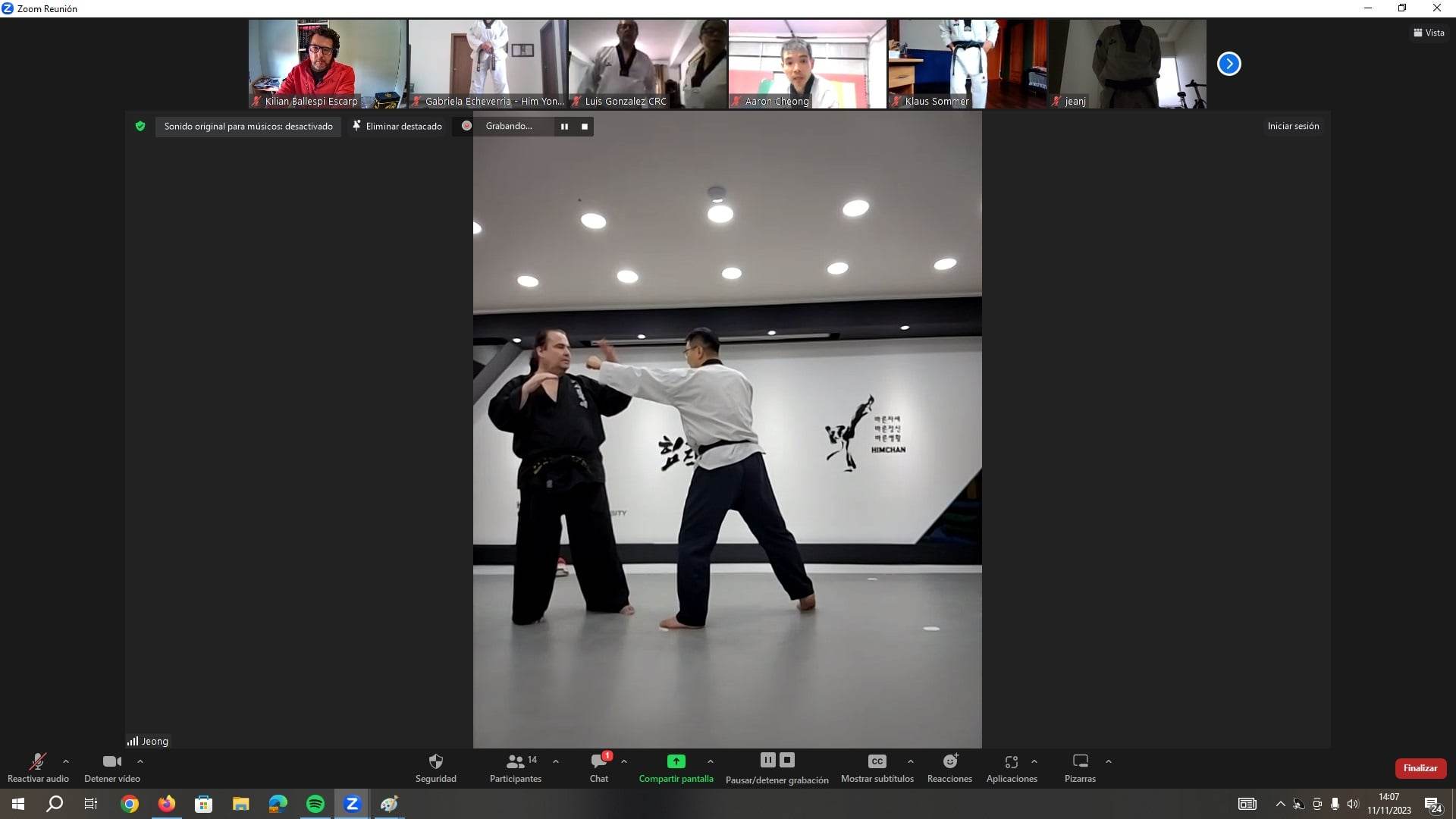Open the Pizarras whiteboard icon
The height and width of the screenshot is (819, 1456).
(x=1080, y=761)
